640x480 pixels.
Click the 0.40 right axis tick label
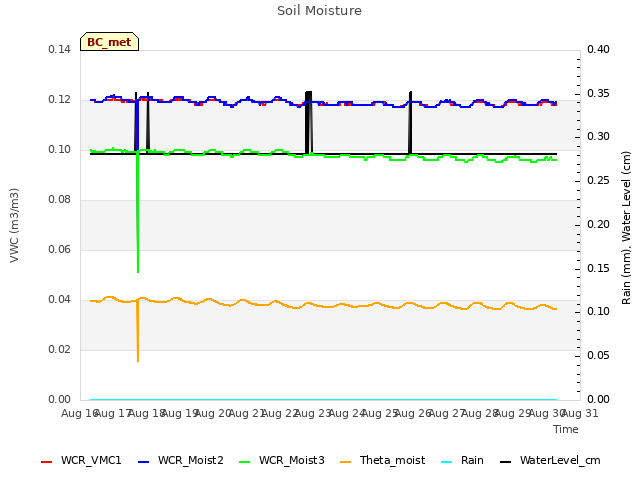[598, 49]
